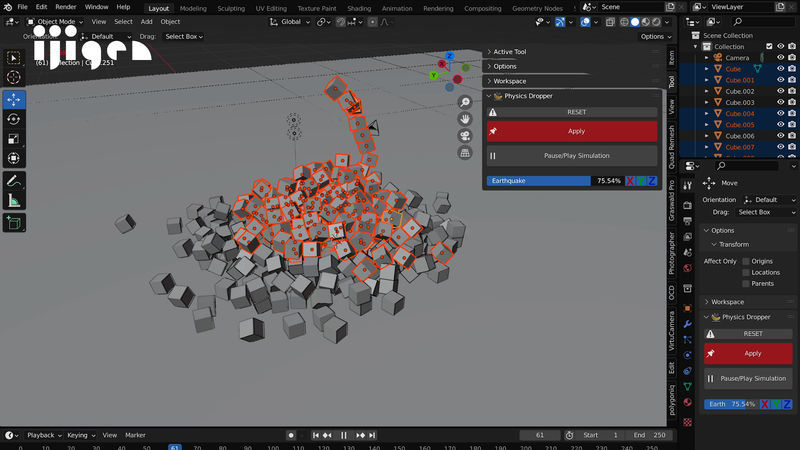This screenshot has height=450, width=800.
Task: Click the pan view hand icon
Action: point(465,119)
